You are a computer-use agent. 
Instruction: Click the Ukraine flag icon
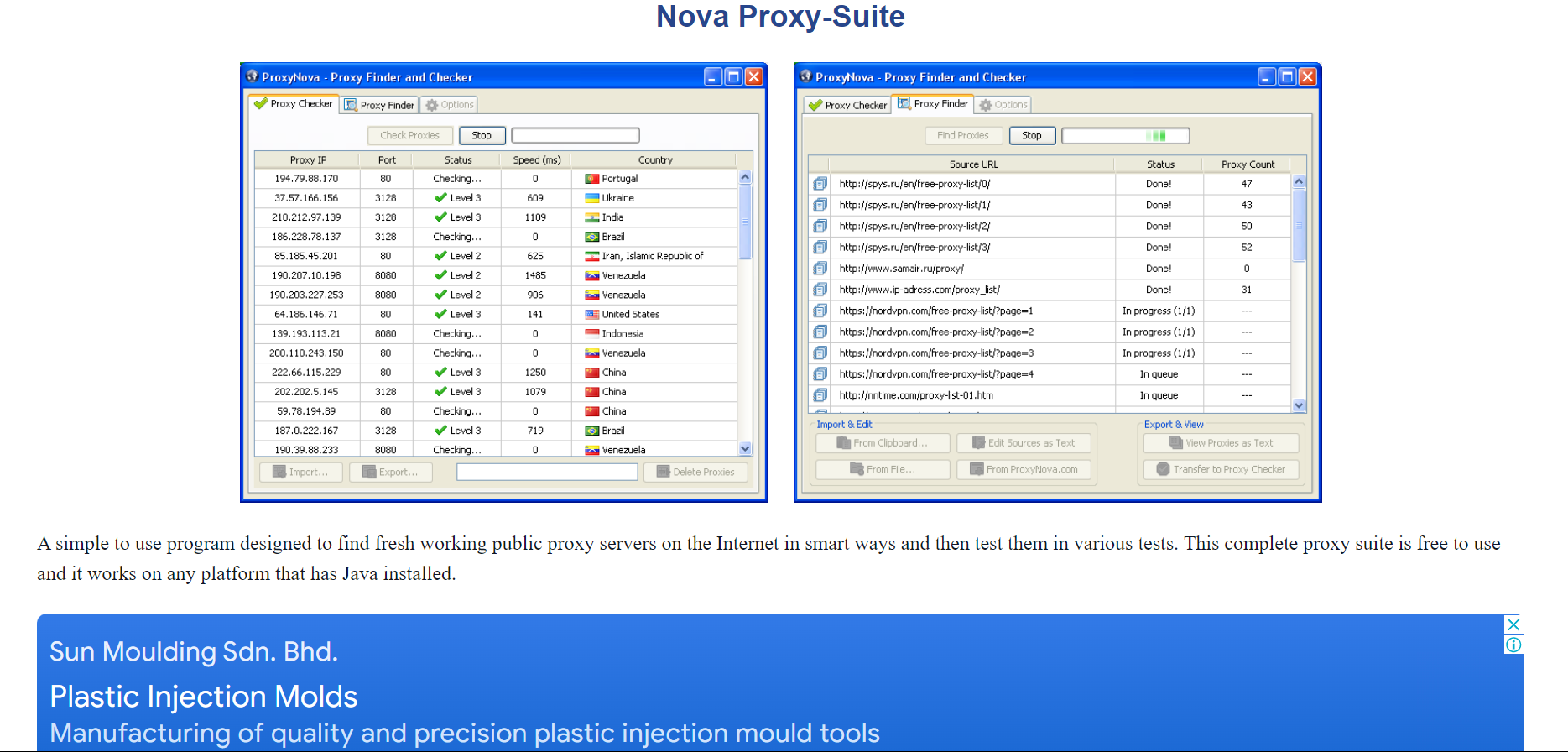(x=591, y=198)
